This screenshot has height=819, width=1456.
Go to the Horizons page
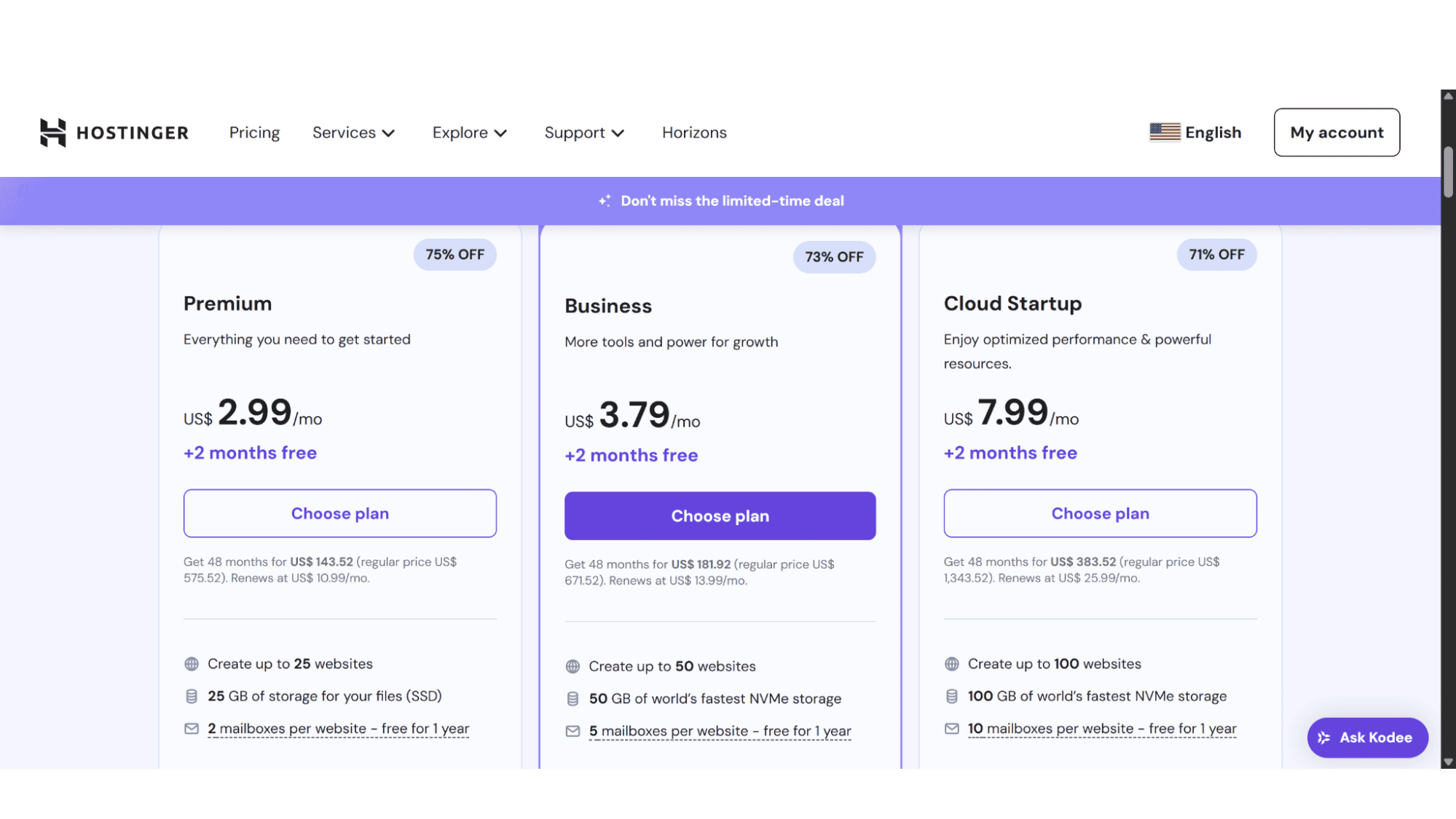point(694,132)
